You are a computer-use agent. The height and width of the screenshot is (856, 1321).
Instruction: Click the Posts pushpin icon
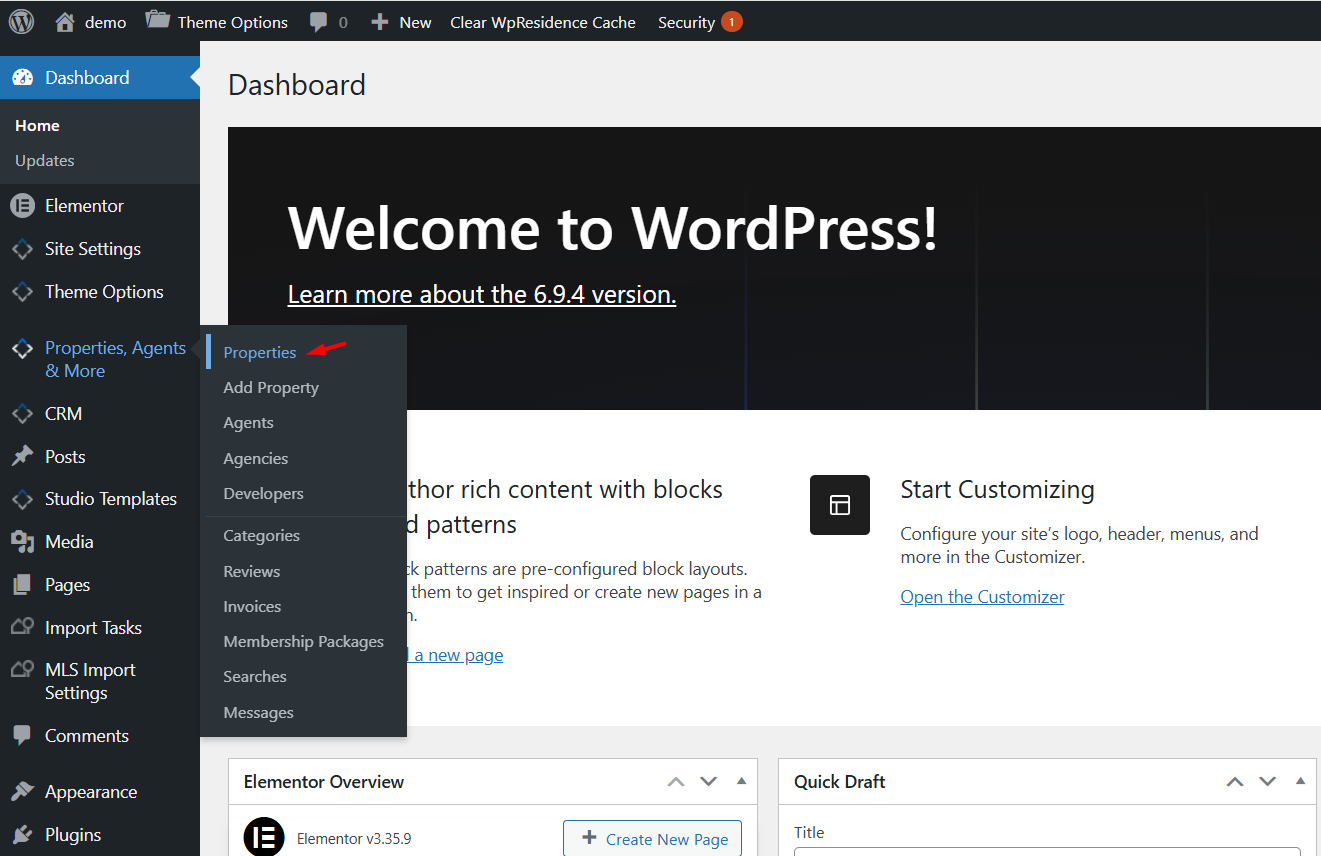[x=22, y=457]
